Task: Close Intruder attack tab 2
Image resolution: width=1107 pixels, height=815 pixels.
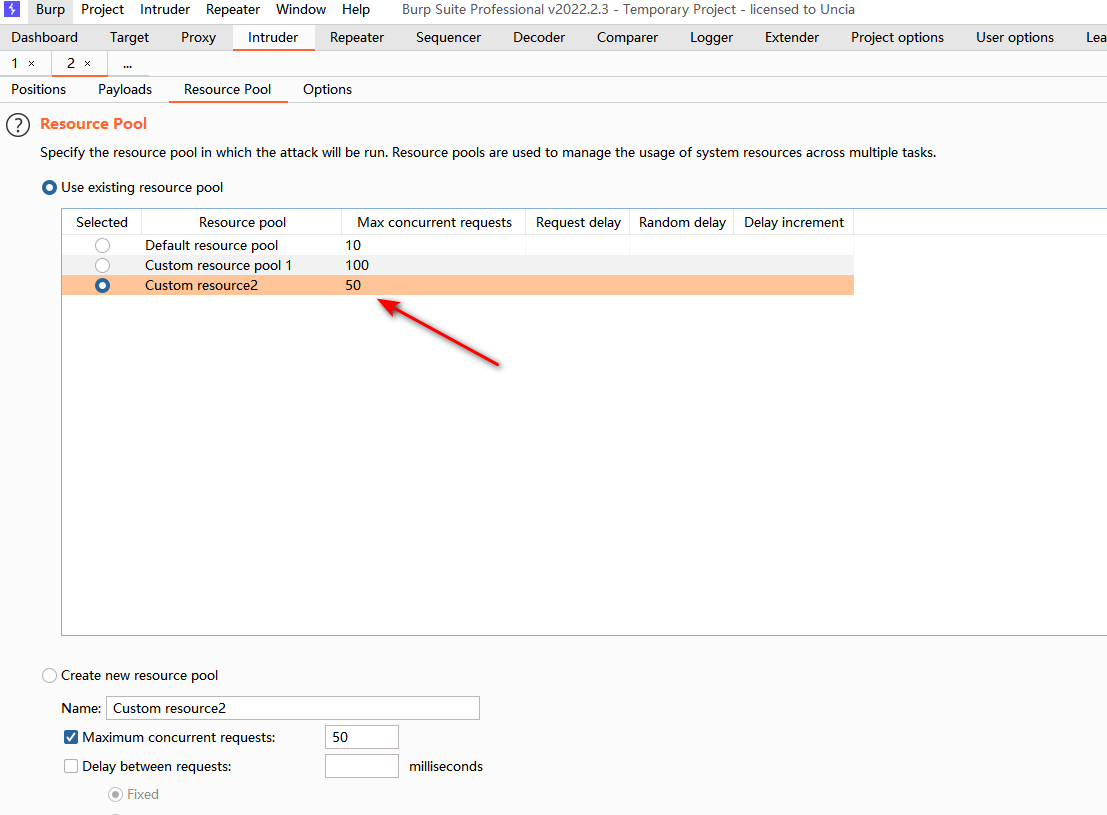Action: pos(88,64)
